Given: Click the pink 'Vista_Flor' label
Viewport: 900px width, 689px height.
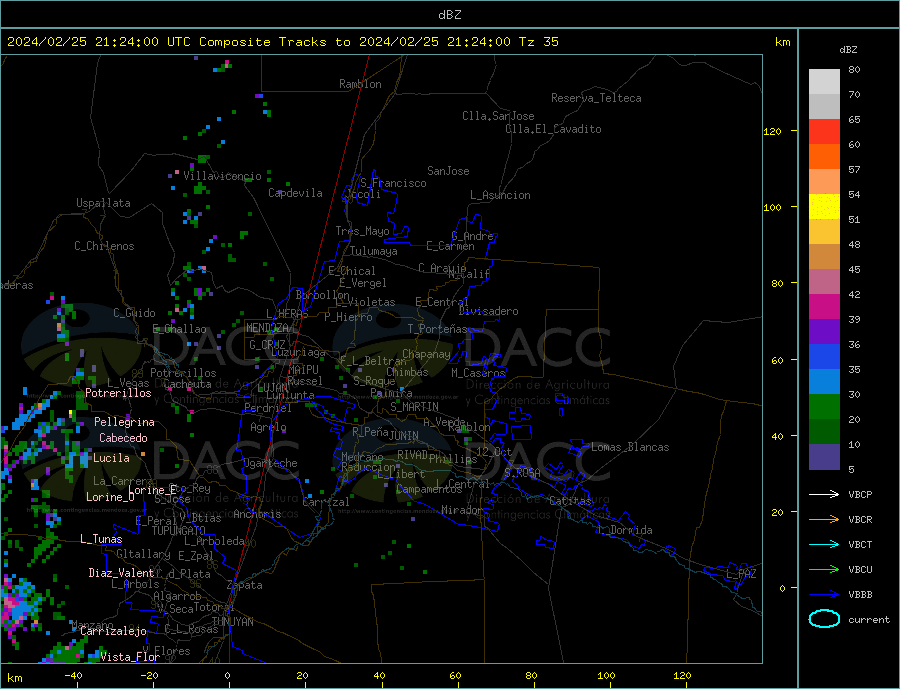Looking at the screenshot, I should (130, 657).
